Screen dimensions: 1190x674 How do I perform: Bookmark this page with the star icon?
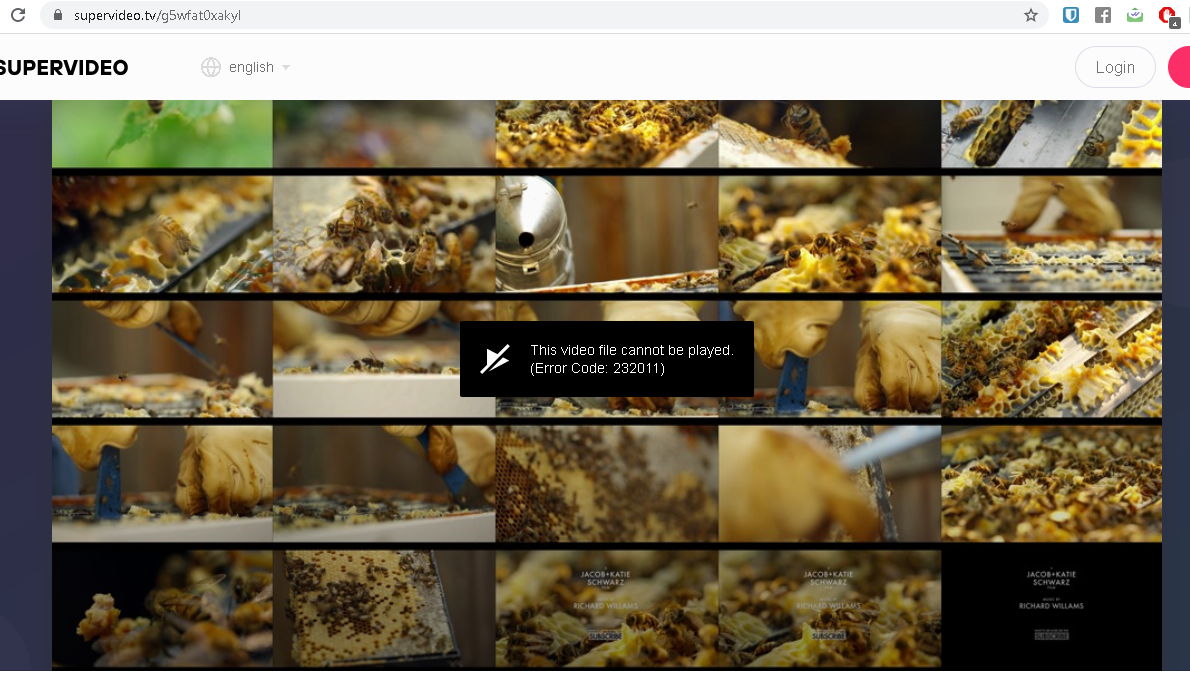[1030, 15]
